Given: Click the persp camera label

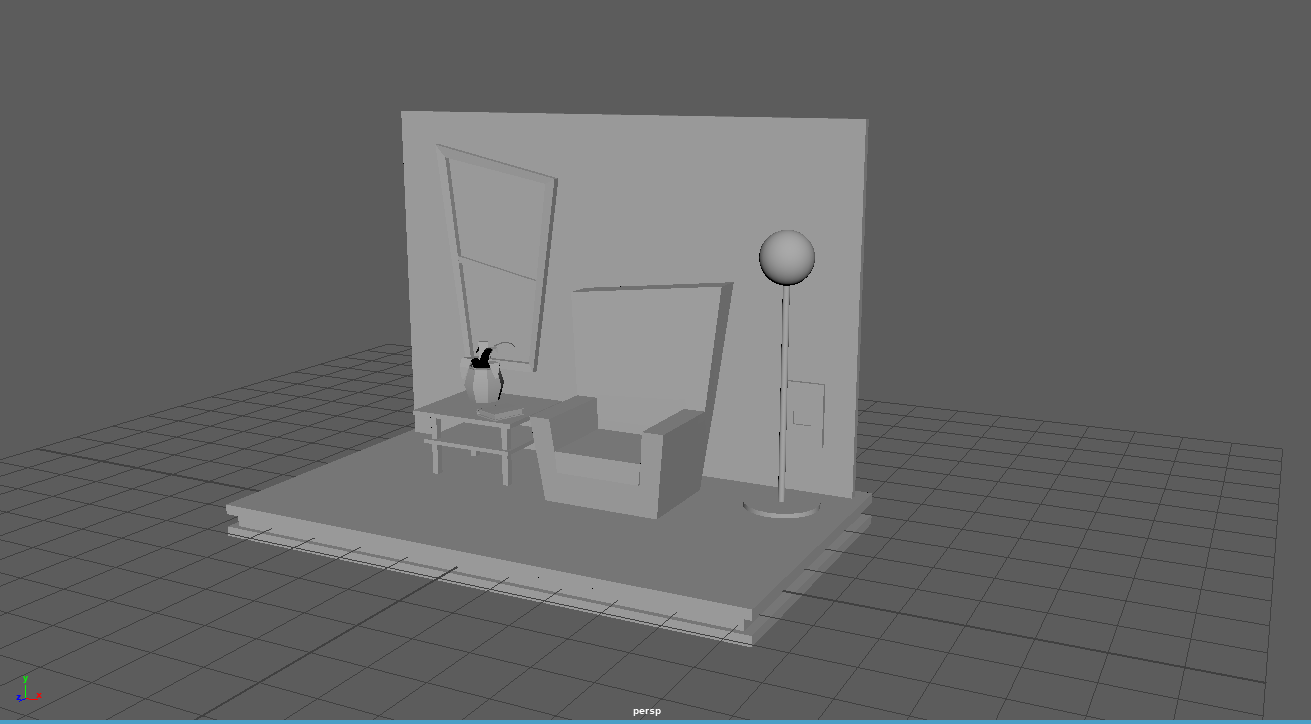Looking at the screenshot, I should coord(647,711).
